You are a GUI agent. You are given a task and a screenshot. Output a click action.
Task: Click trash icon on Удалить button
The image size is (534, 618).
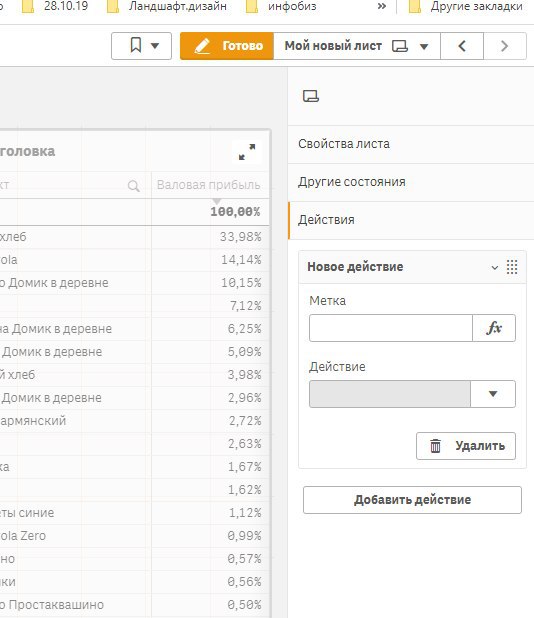pos(435,446)
